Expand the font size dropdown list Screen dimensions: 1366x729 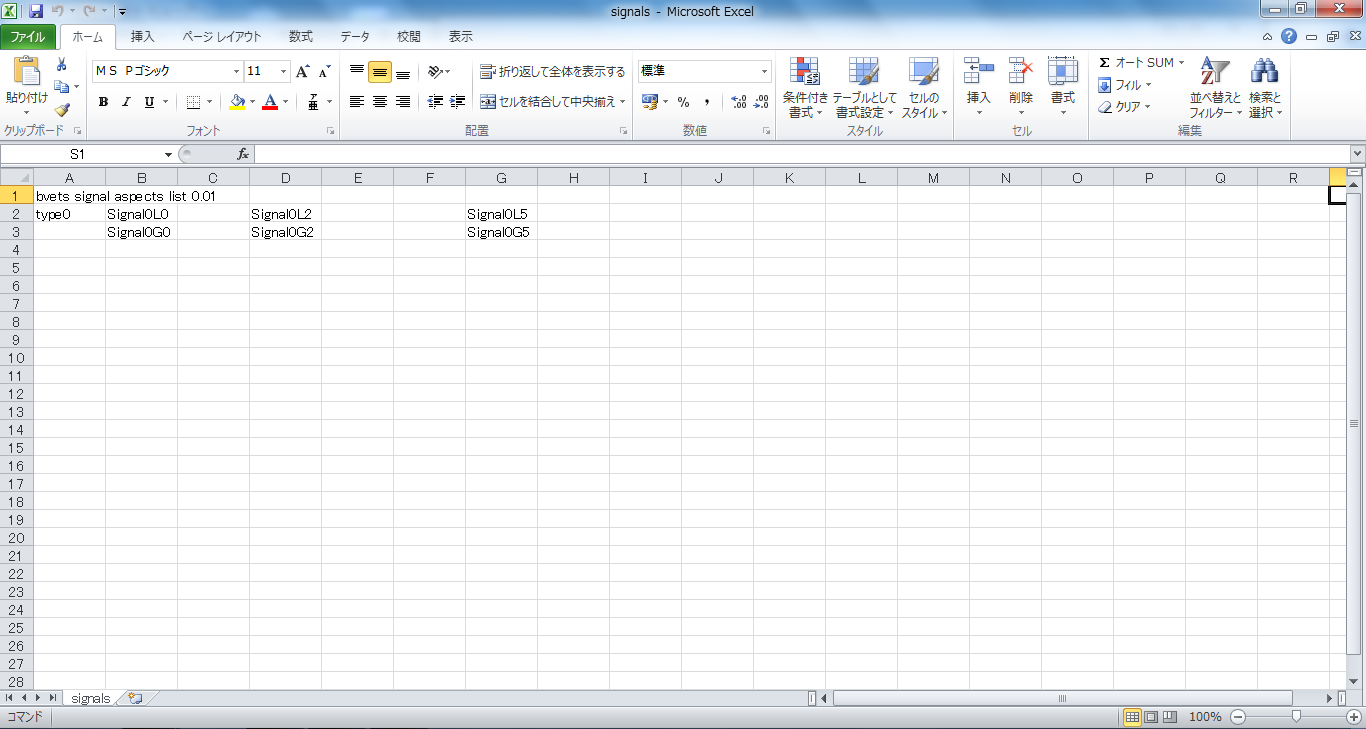[284, 71]
